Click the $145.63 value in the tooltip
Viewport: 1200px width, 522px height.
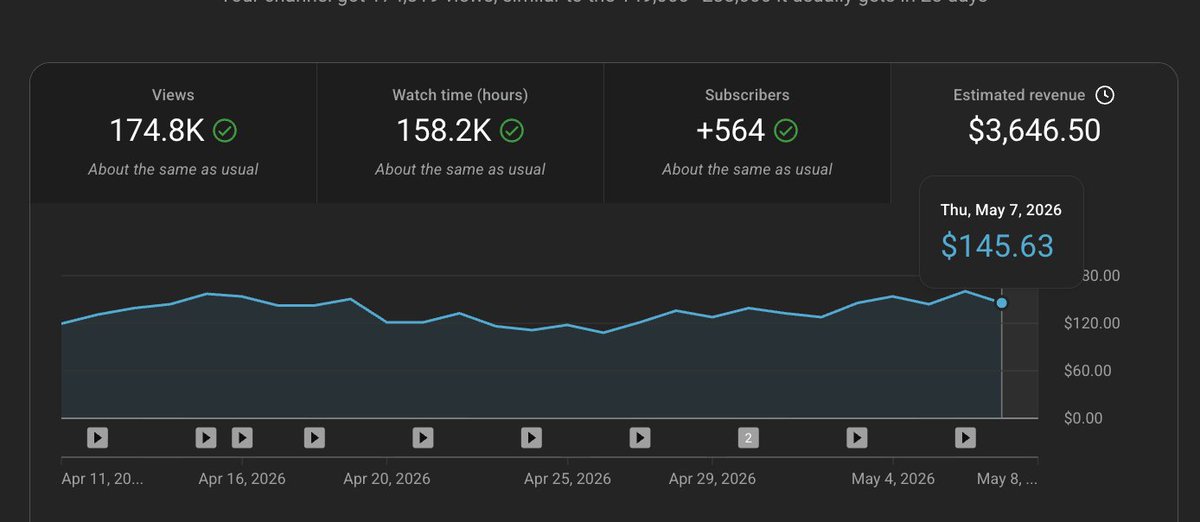[998, 246]
